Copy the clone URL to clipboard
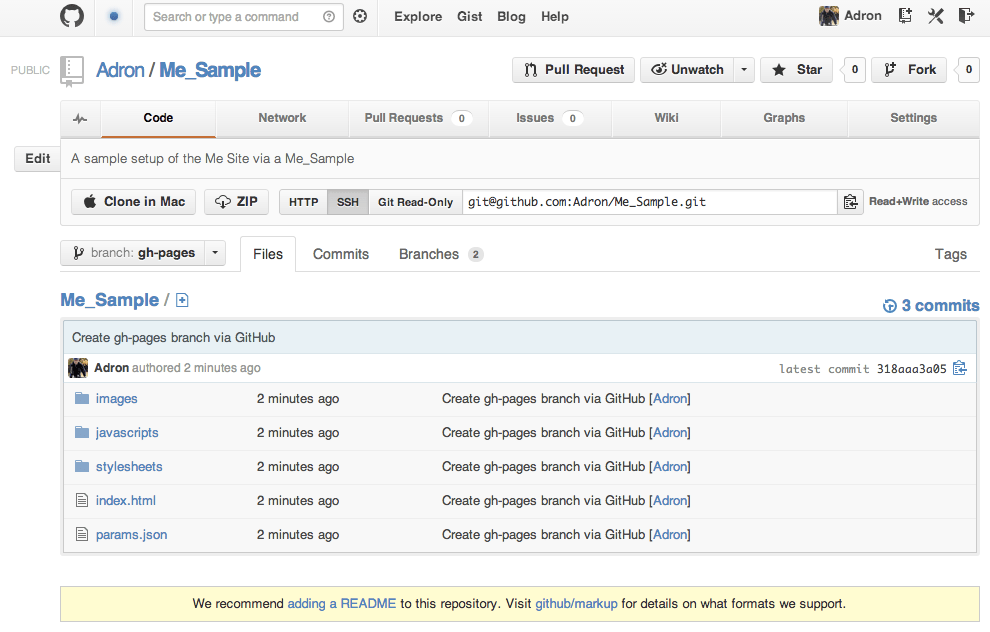990x632 pixels. tap(851, 202)
